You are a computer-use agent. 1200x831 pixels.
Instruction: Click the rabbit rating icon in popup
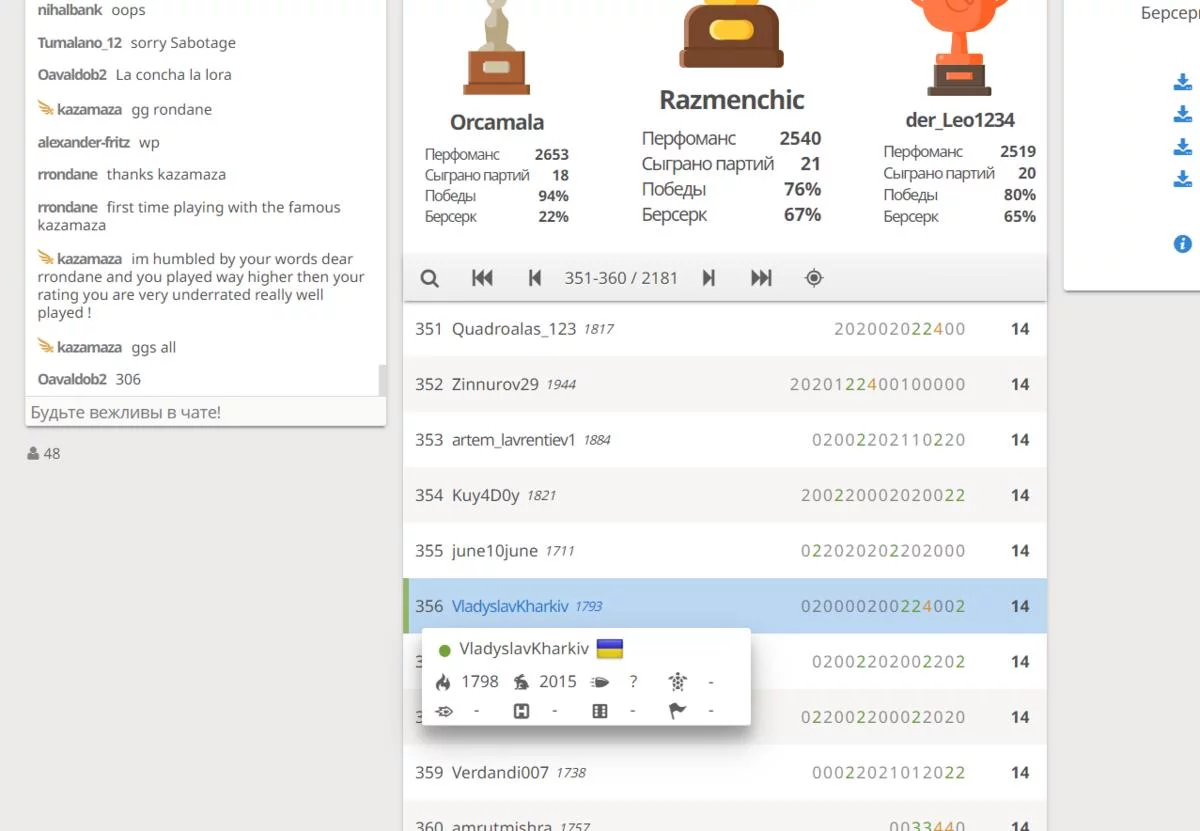(521, 682)
